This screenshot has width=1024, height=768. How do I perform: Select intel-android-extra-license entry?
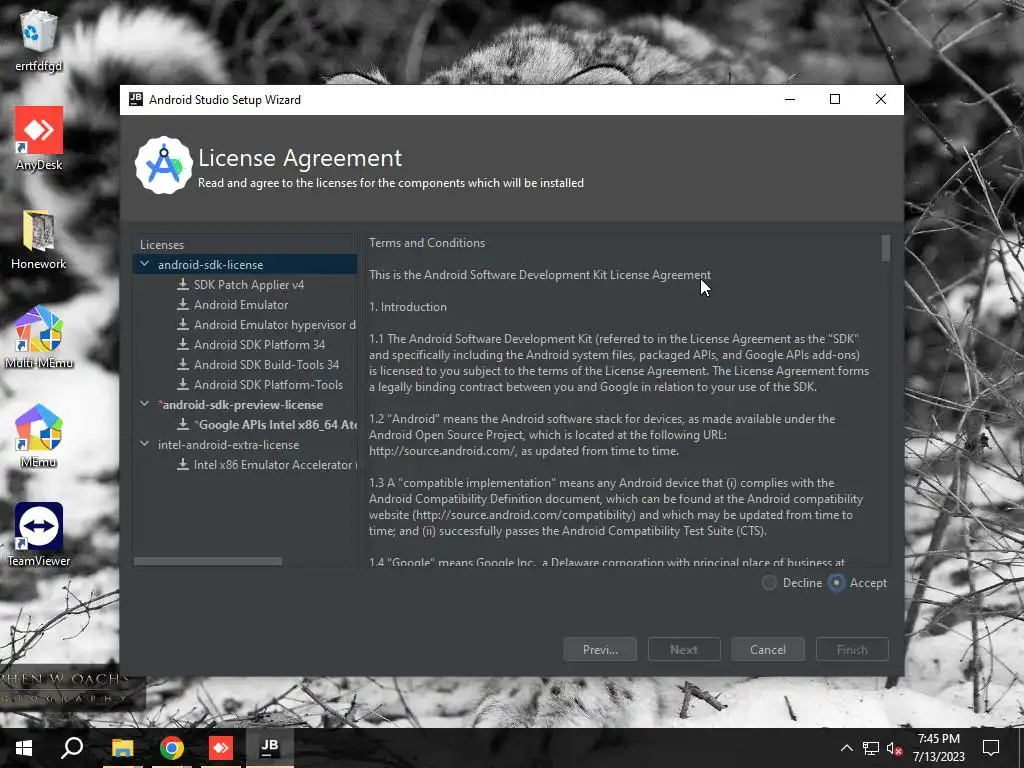tap(229, 445)
